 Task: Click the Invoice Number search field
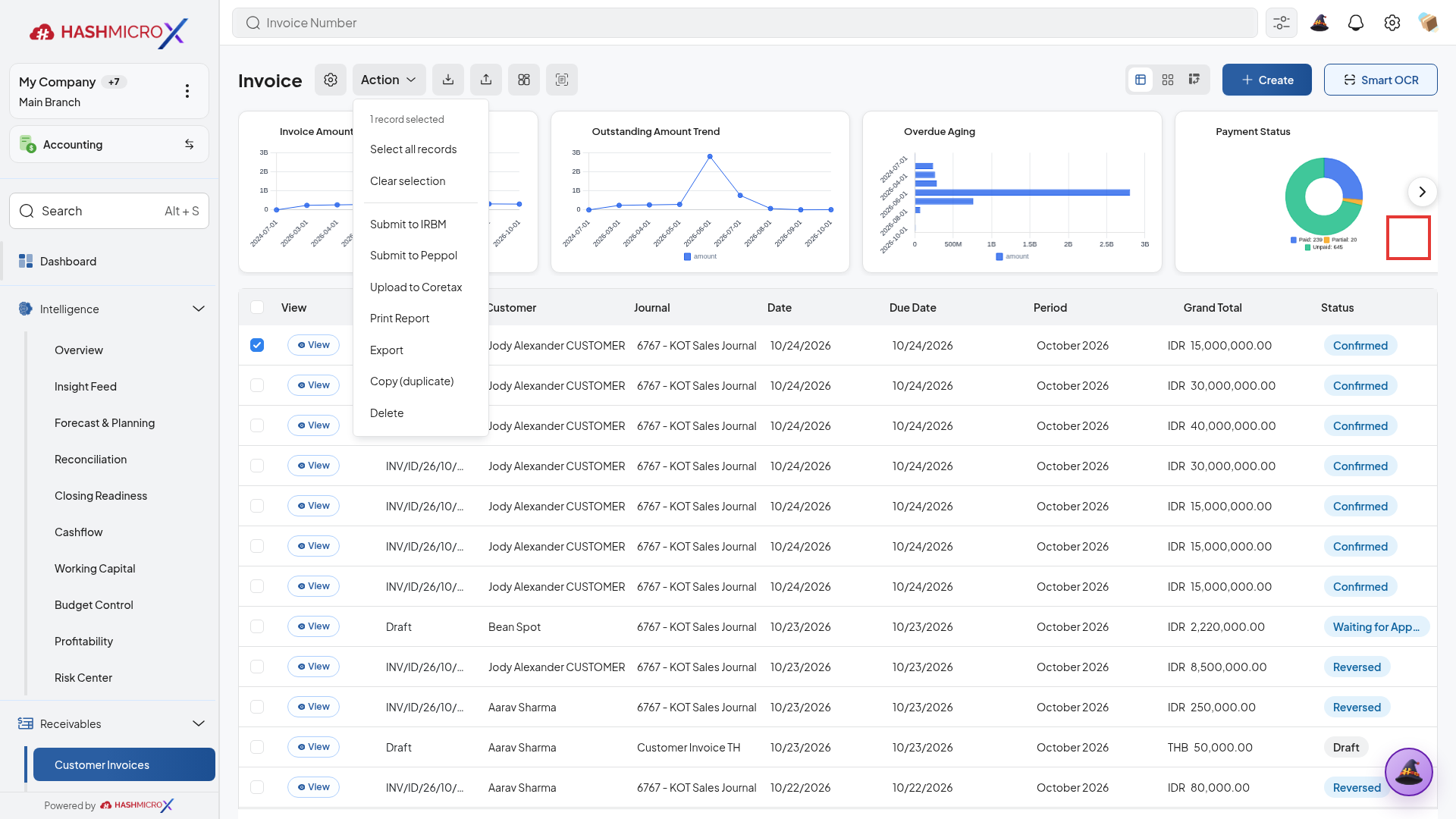745,23
